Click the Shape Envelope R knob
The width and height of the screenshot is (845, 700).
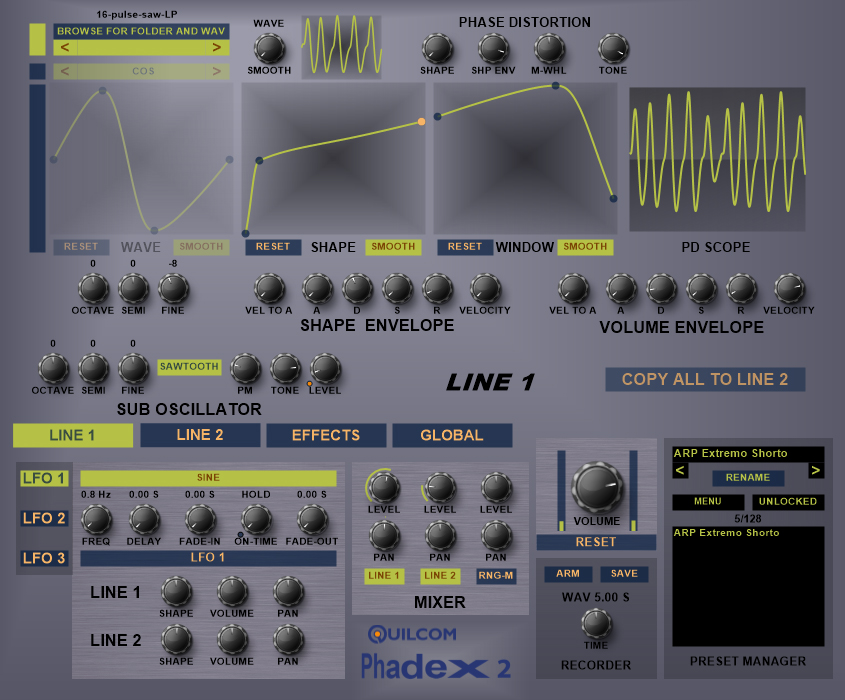(438, 289)
